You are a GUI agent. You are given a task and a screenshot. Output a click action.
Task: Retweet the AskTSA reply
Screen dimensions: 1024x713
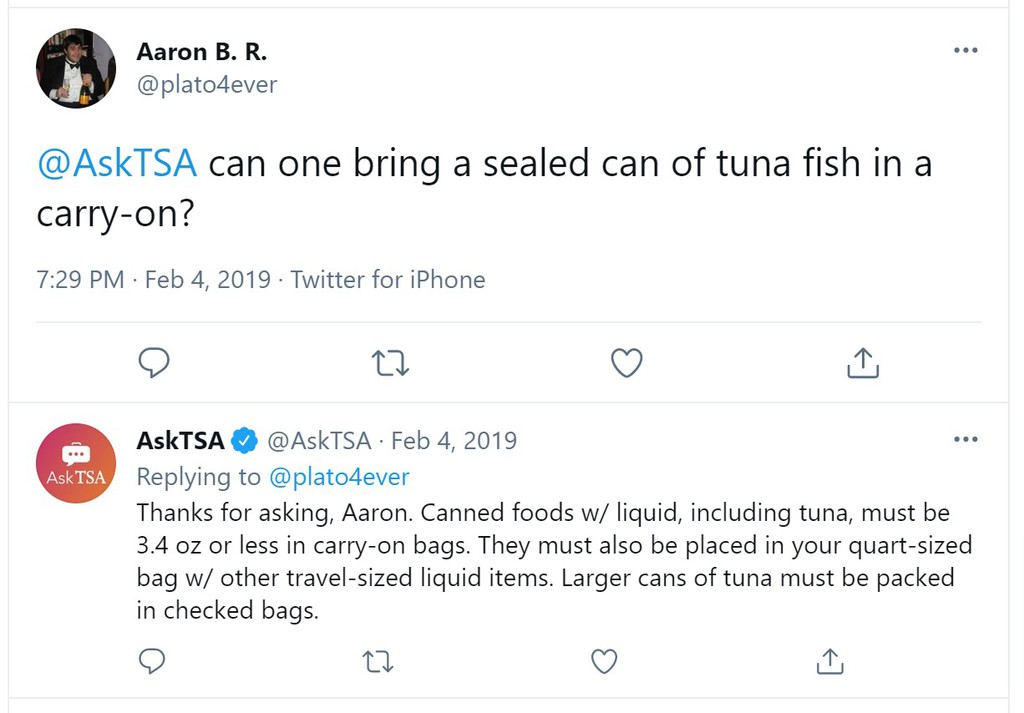377,662
